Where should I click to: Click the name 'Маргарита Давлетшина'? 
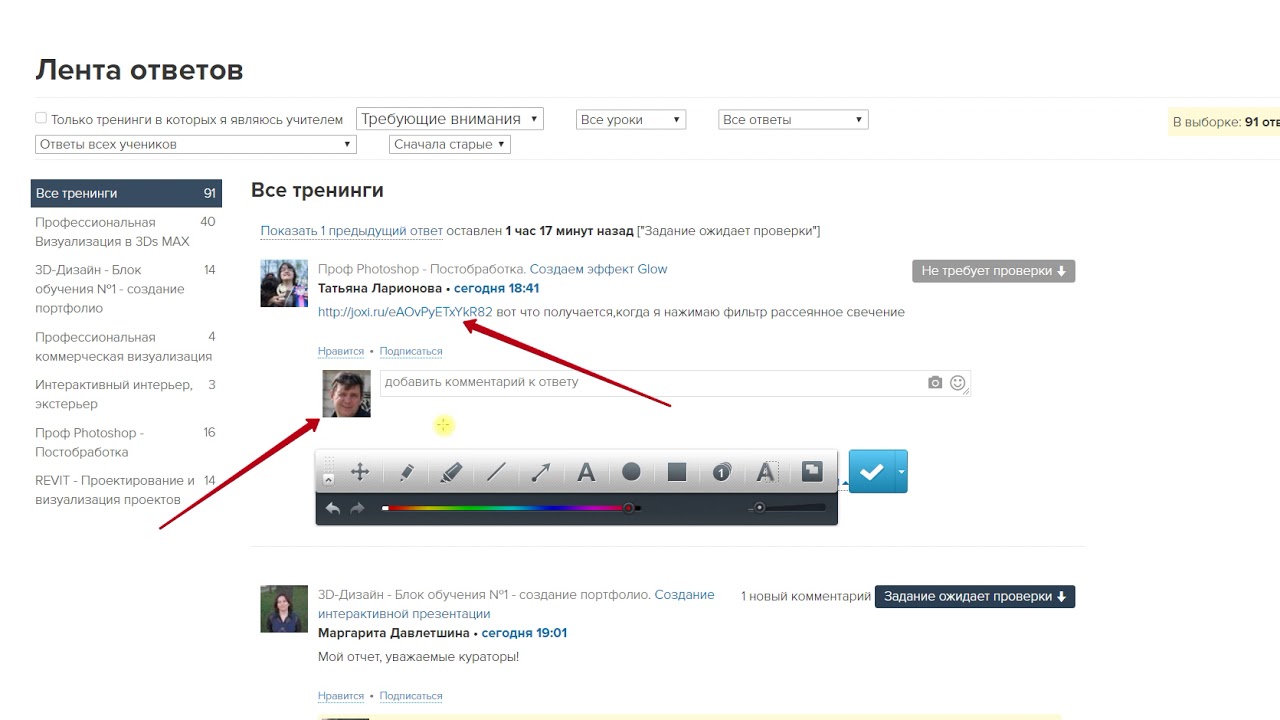(394, 633)
